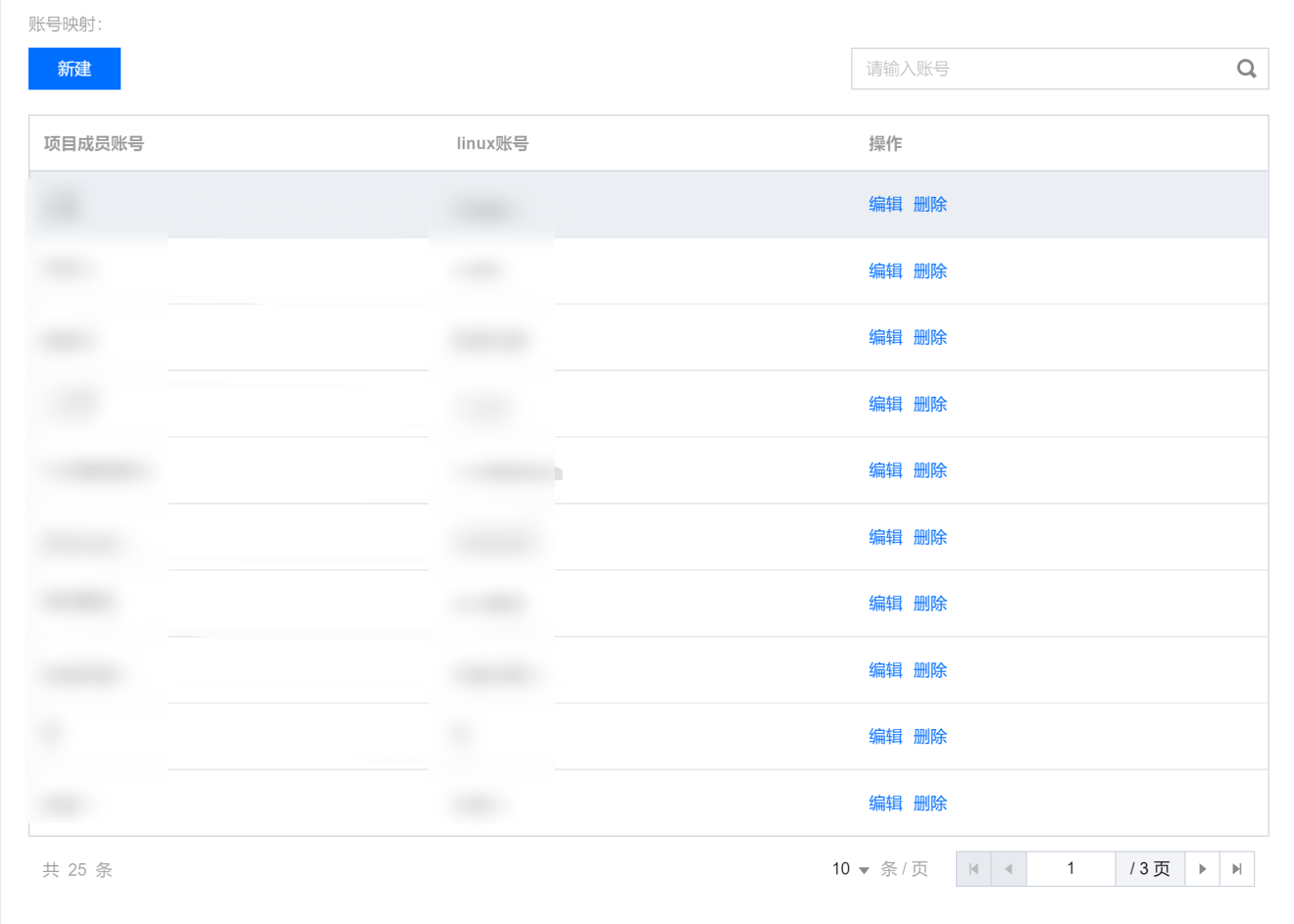Image resolution: width=1294 pixels, height=924 pixels.
Task: Click the 账号映射: section label
Action: coord(66,24)
